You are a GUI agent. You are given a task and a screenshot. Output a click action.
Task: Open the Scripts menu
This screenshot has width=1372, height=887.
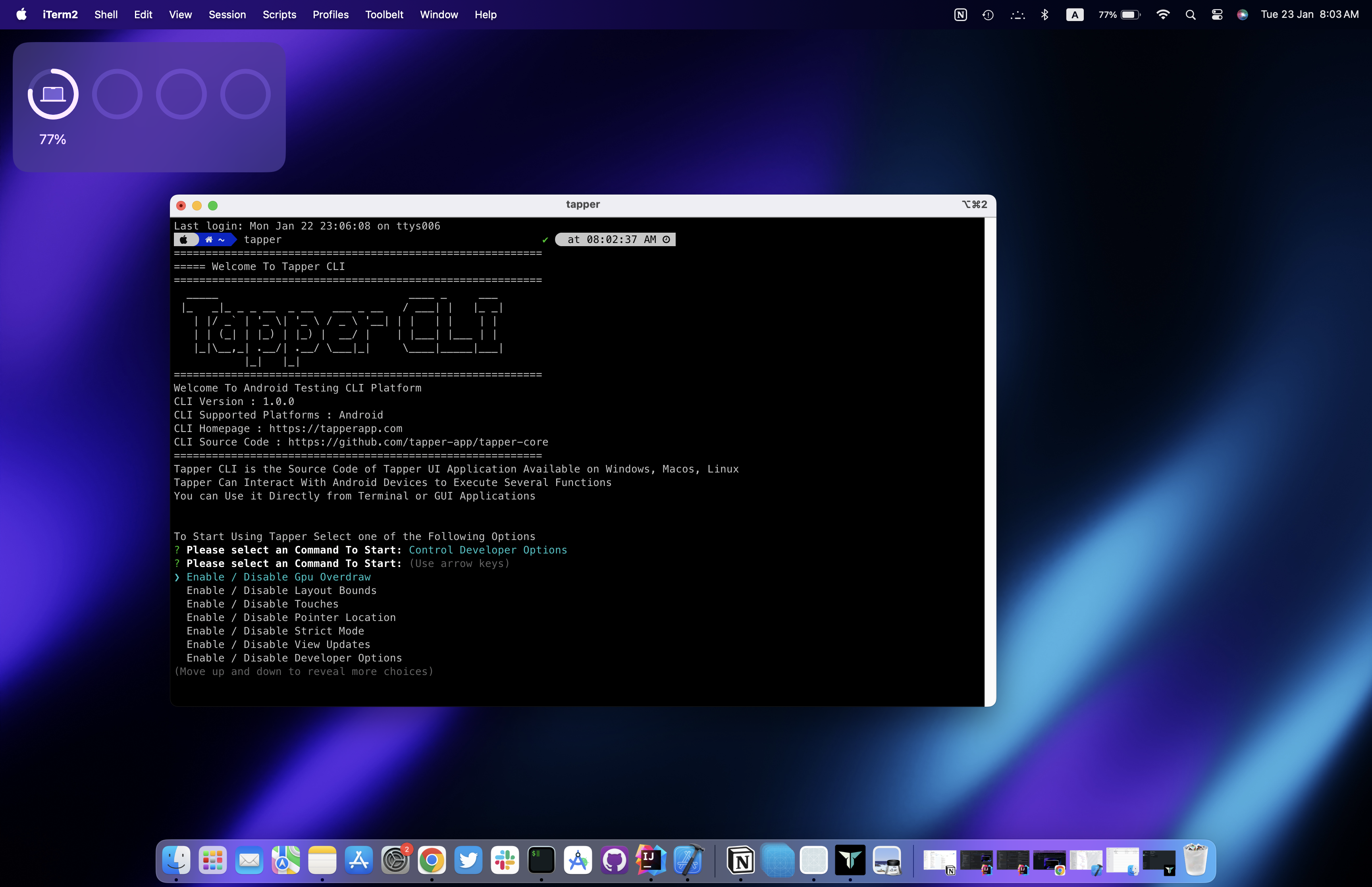279,14
